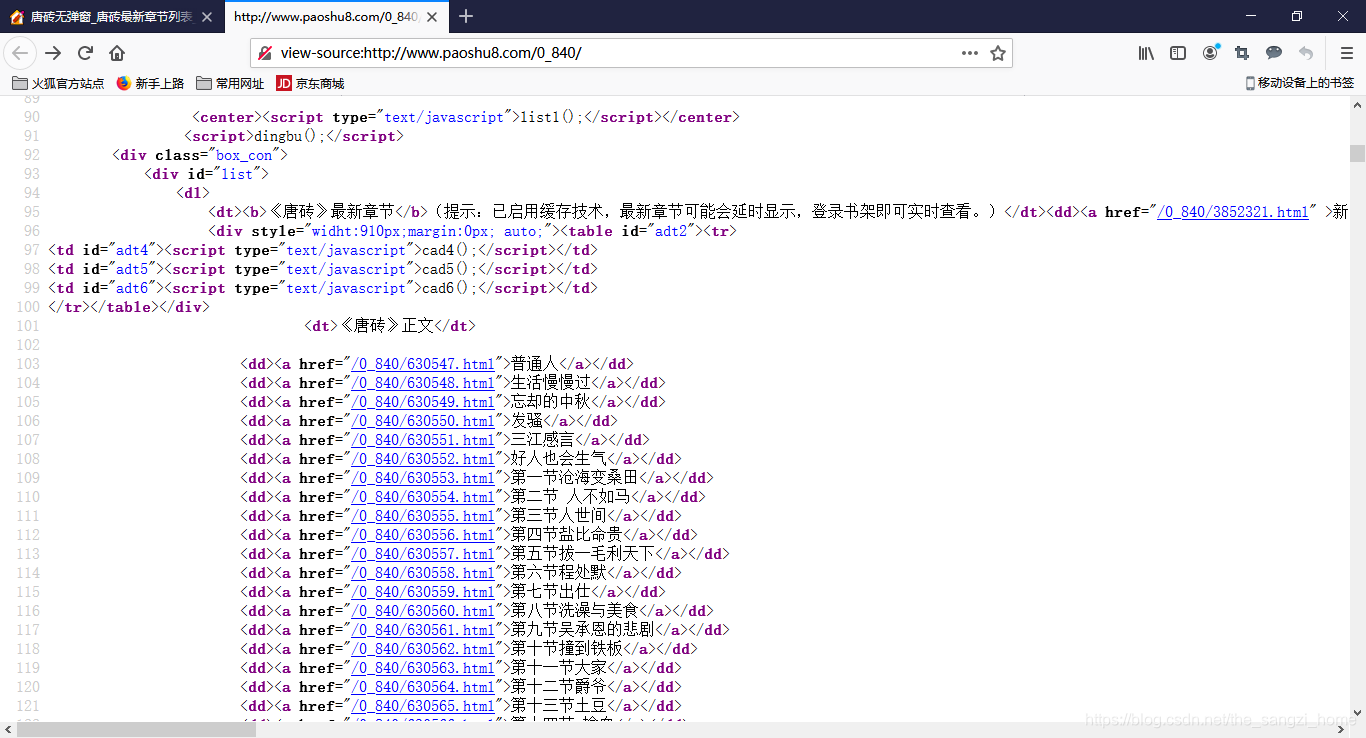The image size is (1366, 738).
Task: Open the 新手上路 bookmark
Action: 150,83
